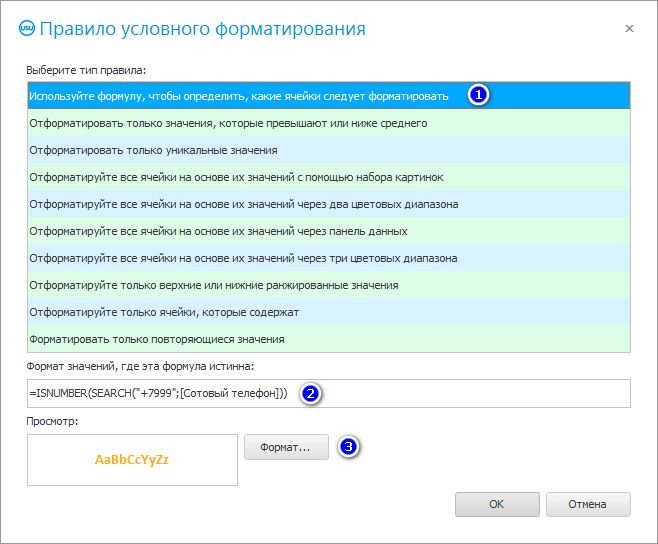This screenshot has width=658, height=544.
Task: Pick rule with 'два цветовых диапазона'
Action: (329, 204)
